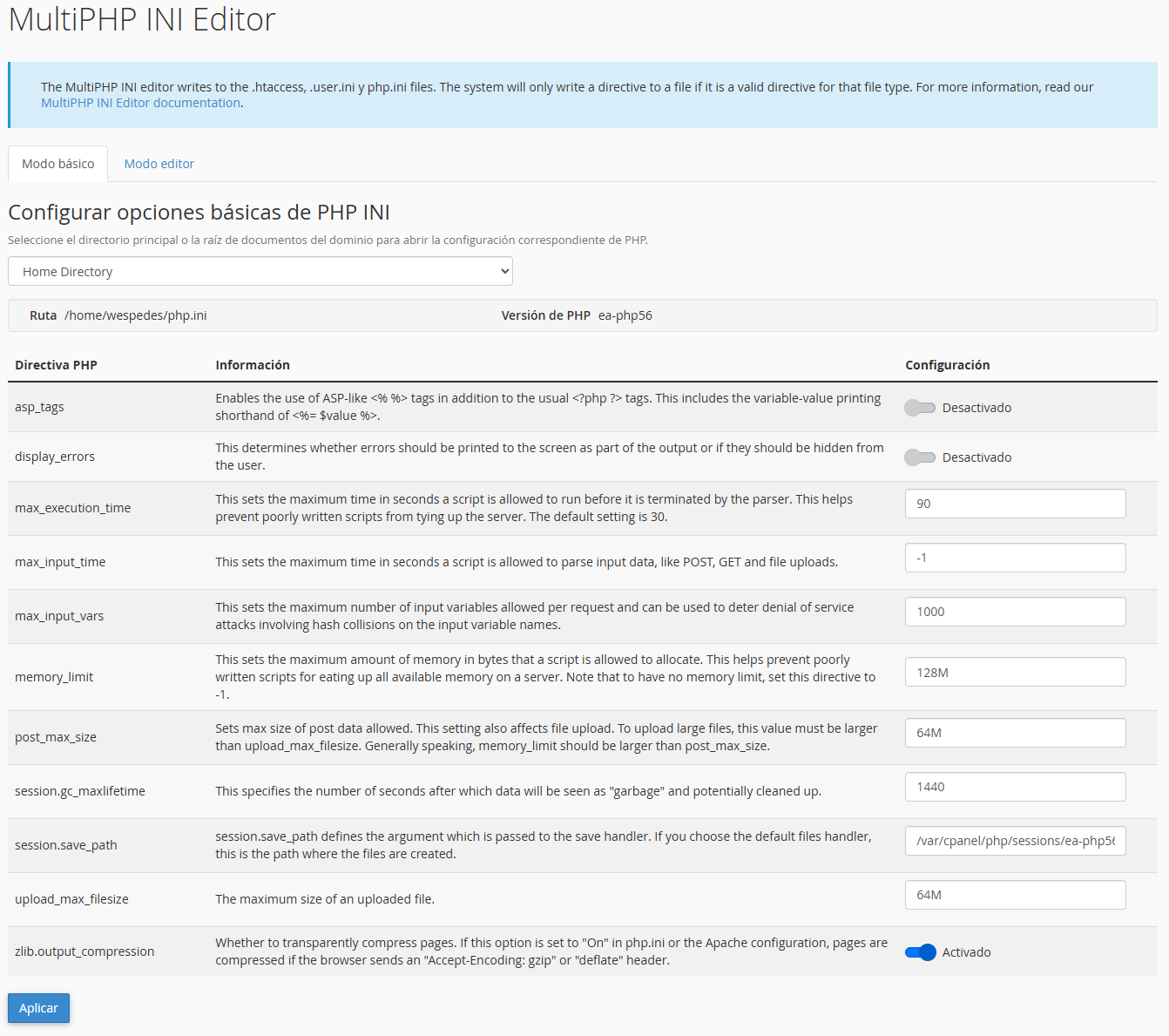Open the Home Directory dropdown

260,272
